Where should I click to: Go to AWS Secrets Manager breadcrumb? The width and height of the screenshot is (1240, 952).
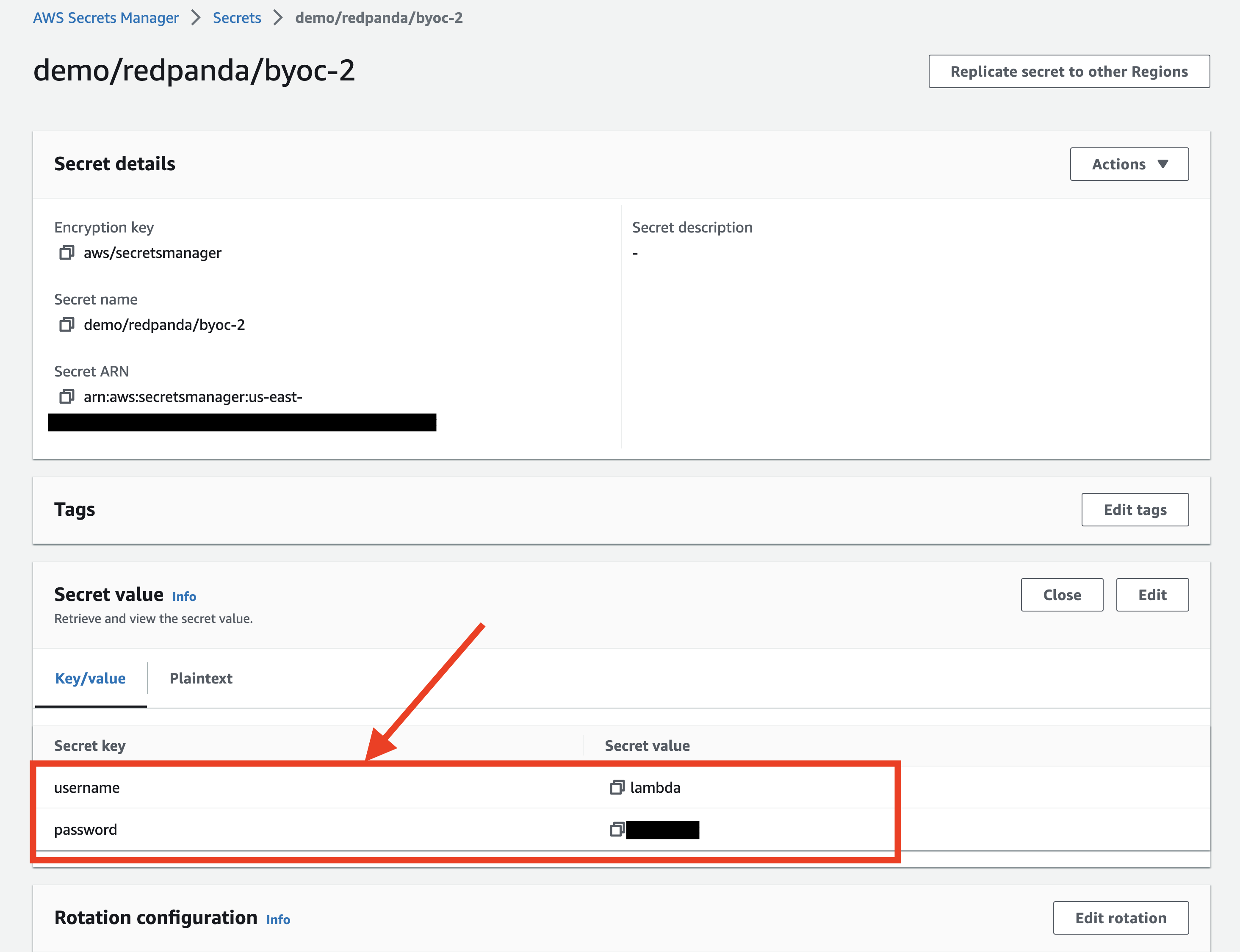pos(106,18)
